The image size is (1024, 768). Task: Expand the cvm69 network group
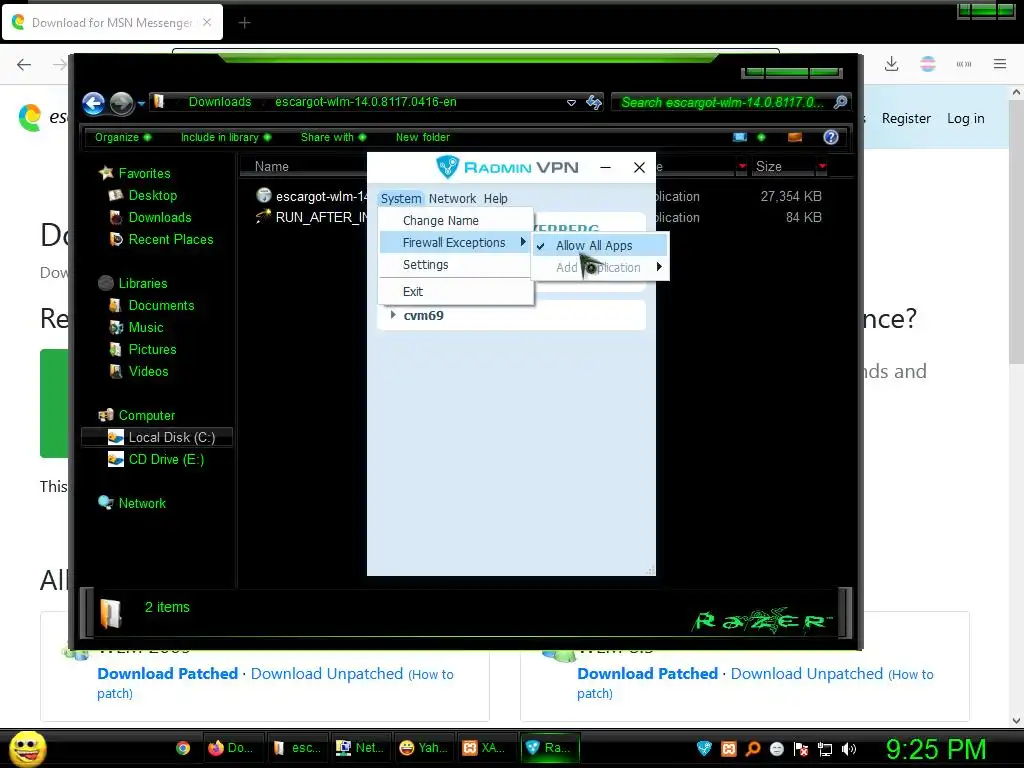click(392, 315)
